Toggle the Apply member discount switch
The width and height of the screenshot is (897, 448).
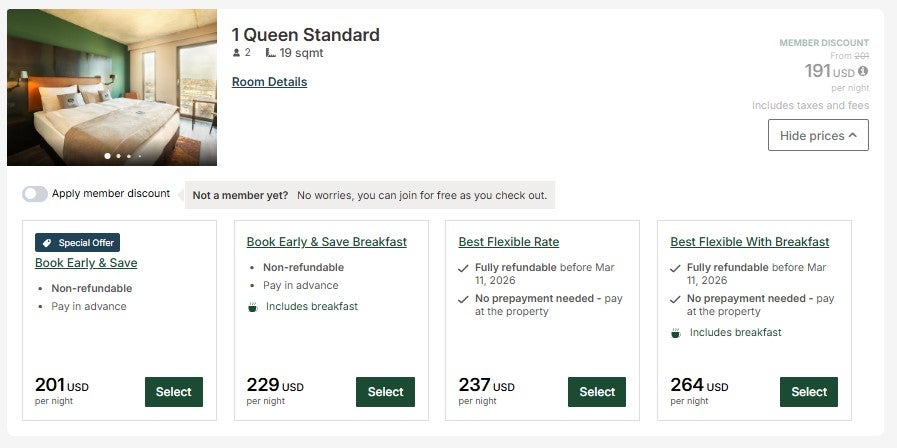pyautogui.click(x=35, y=194)
